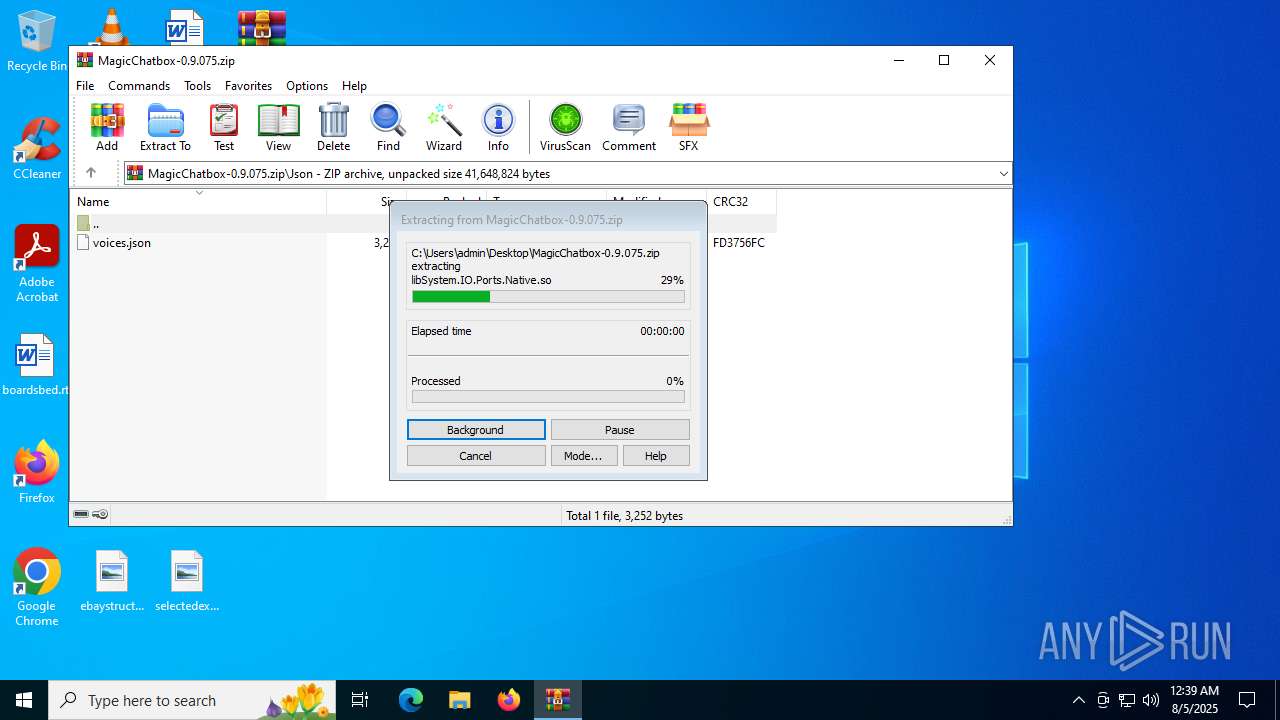Open the Favorites menu

(248, 86)
